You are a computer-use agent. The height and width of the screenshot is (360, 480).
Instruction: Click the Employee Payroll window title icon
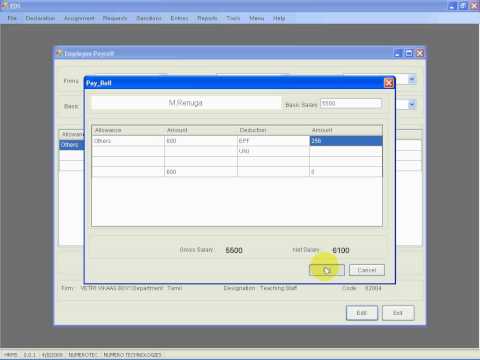point(59,53)
